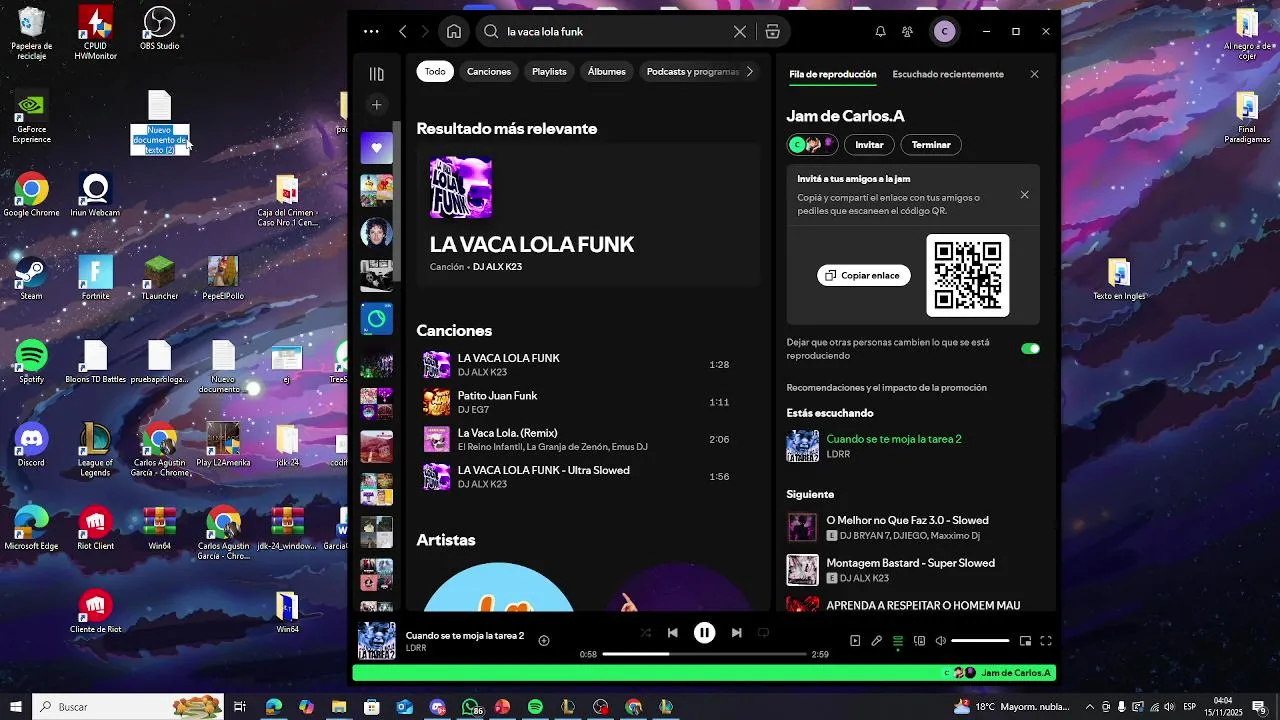
Task: Open OBS Studio desktop shortcut
Action: (159, 28)
